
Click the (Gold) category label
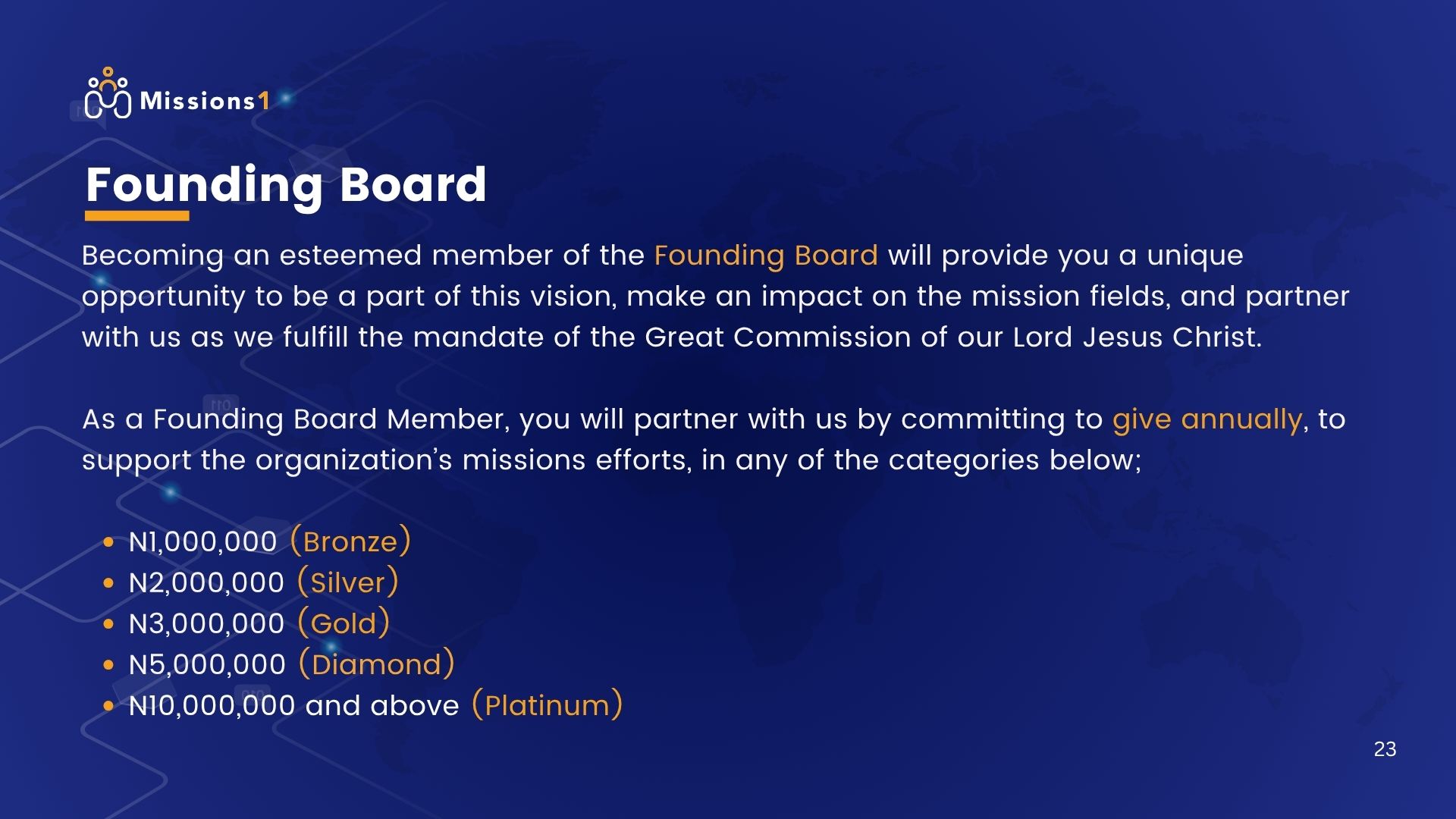point(344,623)
